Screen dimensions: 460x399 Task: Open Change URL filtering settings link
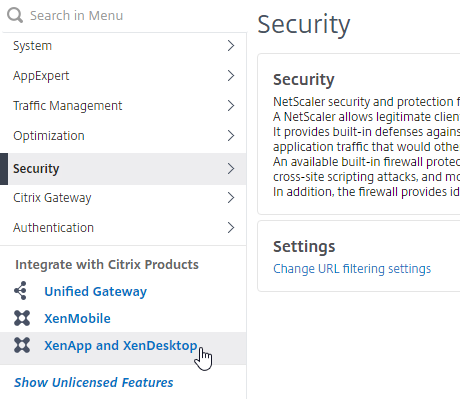coord(352,269)
